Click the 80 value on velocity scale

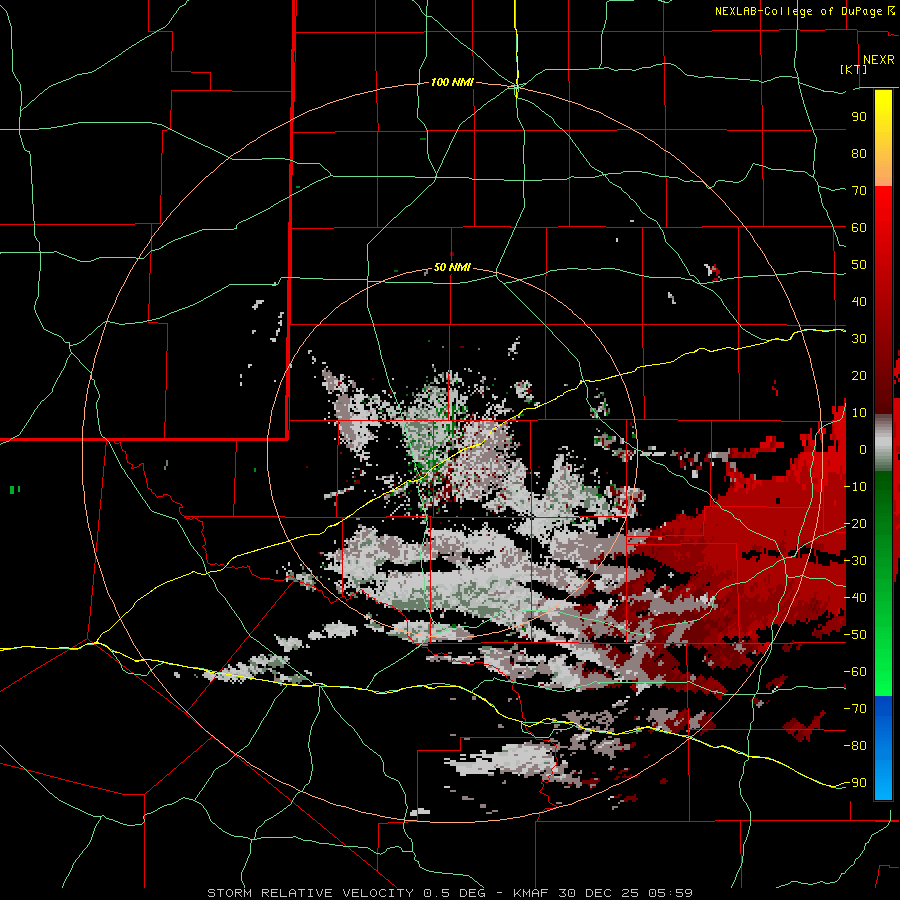pos(859,154)
